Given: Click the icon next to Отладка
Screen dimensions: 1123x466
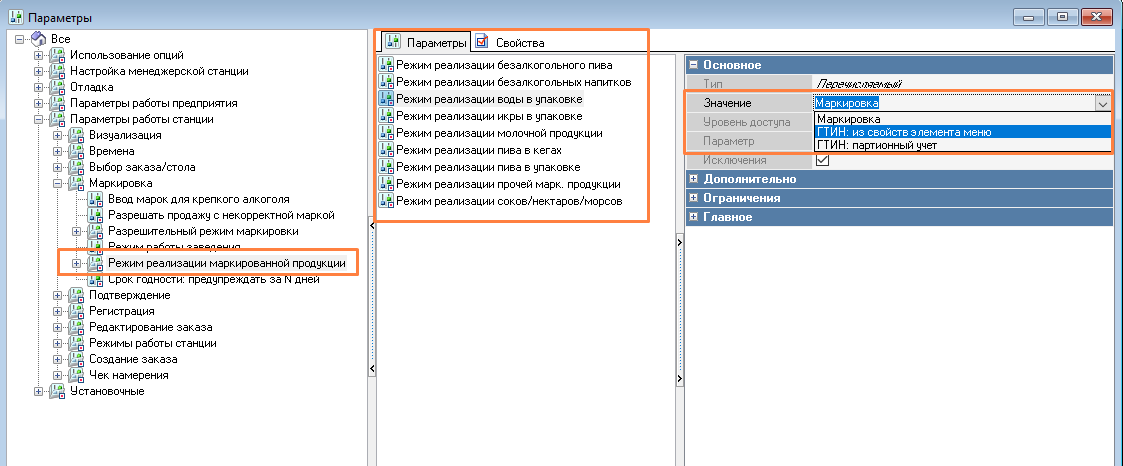Looking at the screenshot, I should pos(58,87).
